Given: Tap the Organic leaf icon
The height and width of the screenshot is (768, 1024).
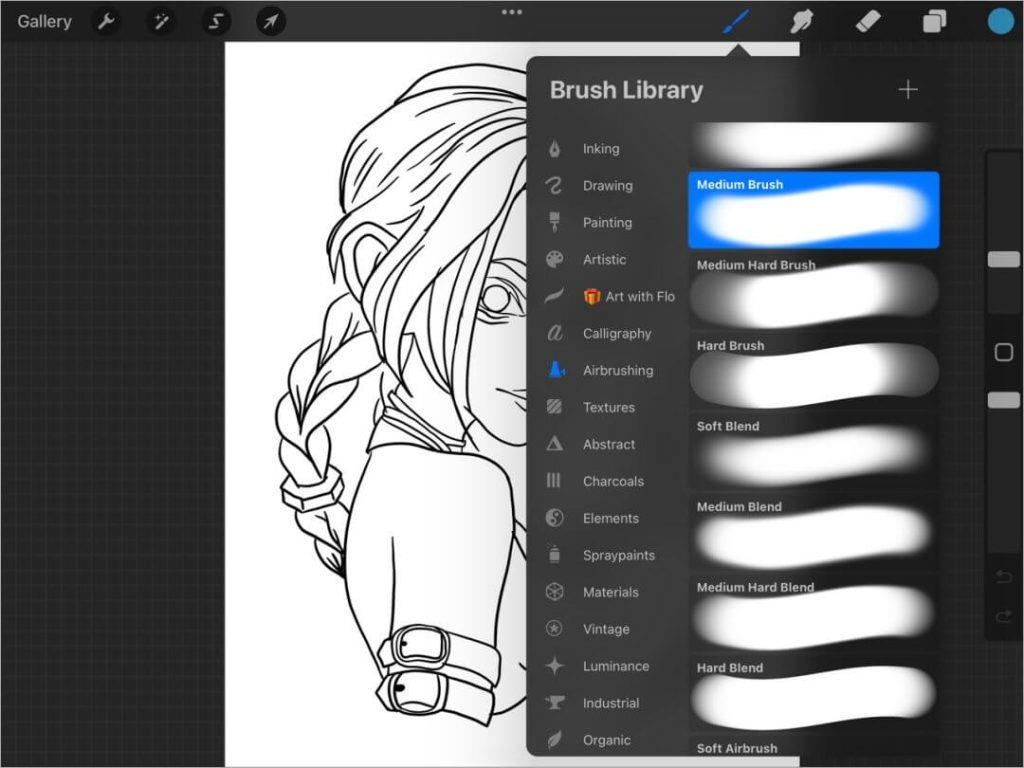Looking at the screenshot, I should [554, 739].
